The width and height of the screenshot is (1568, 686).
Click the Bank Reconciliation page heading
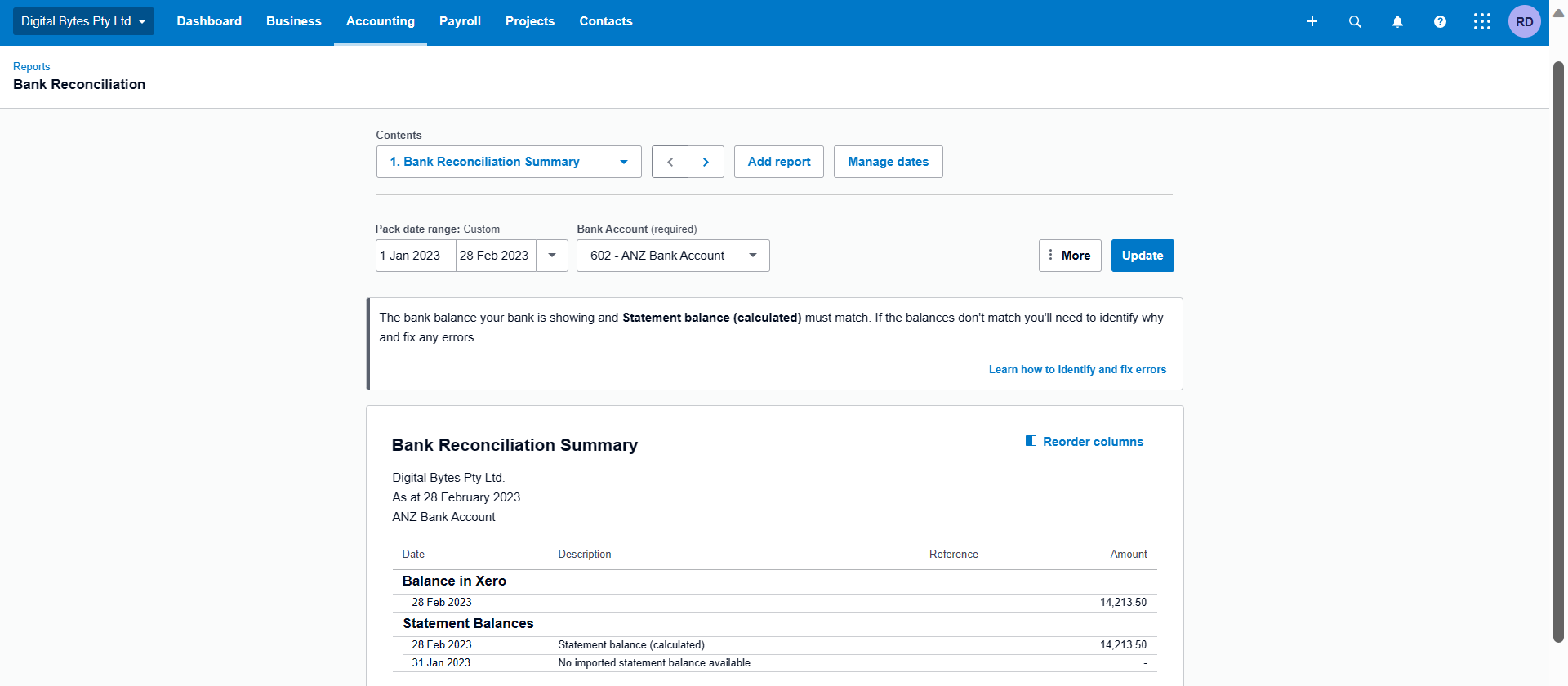[x=79, y=84]
